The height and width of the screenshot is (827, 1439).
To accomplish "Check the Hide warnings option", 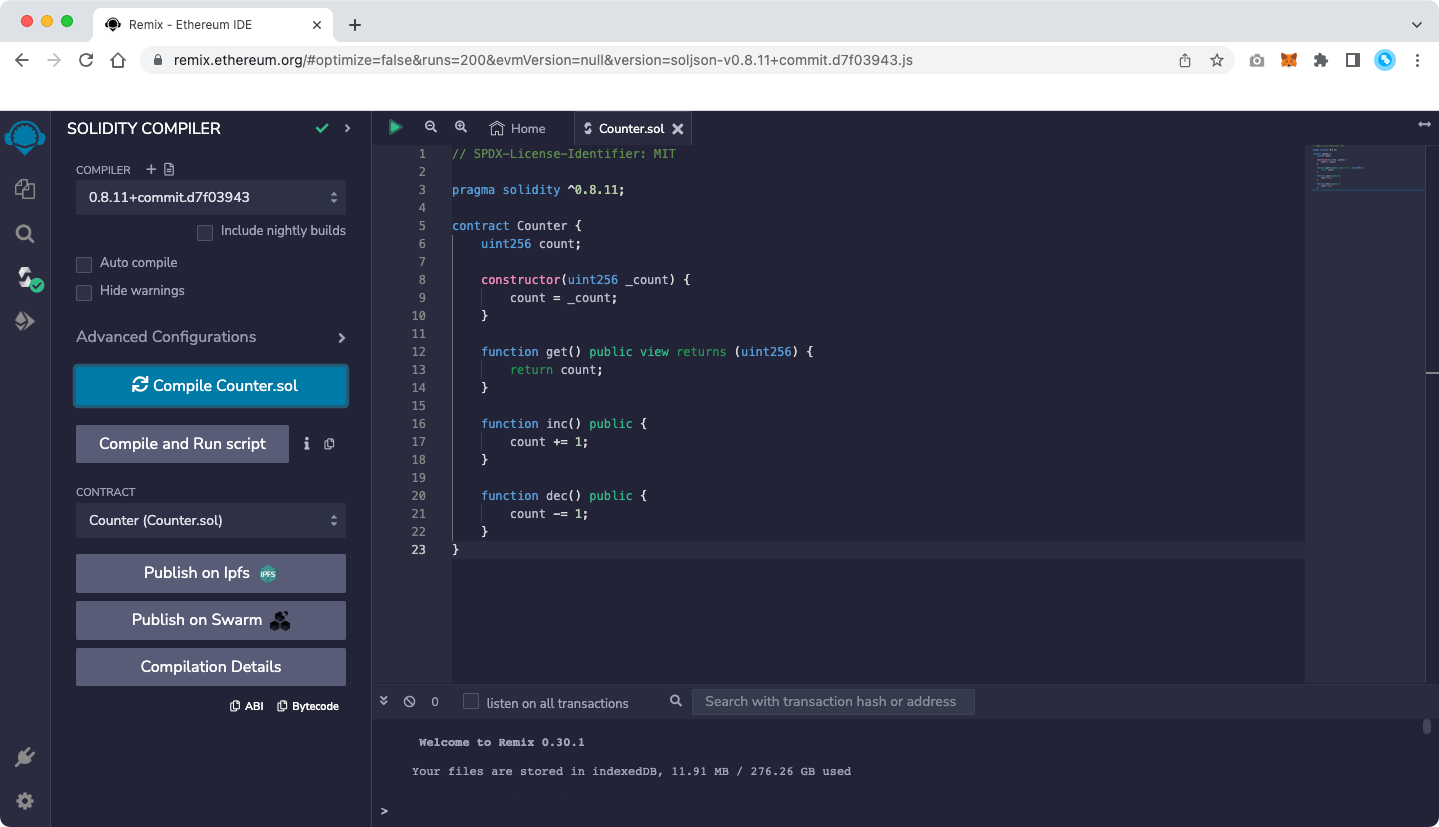I will 84,292.
